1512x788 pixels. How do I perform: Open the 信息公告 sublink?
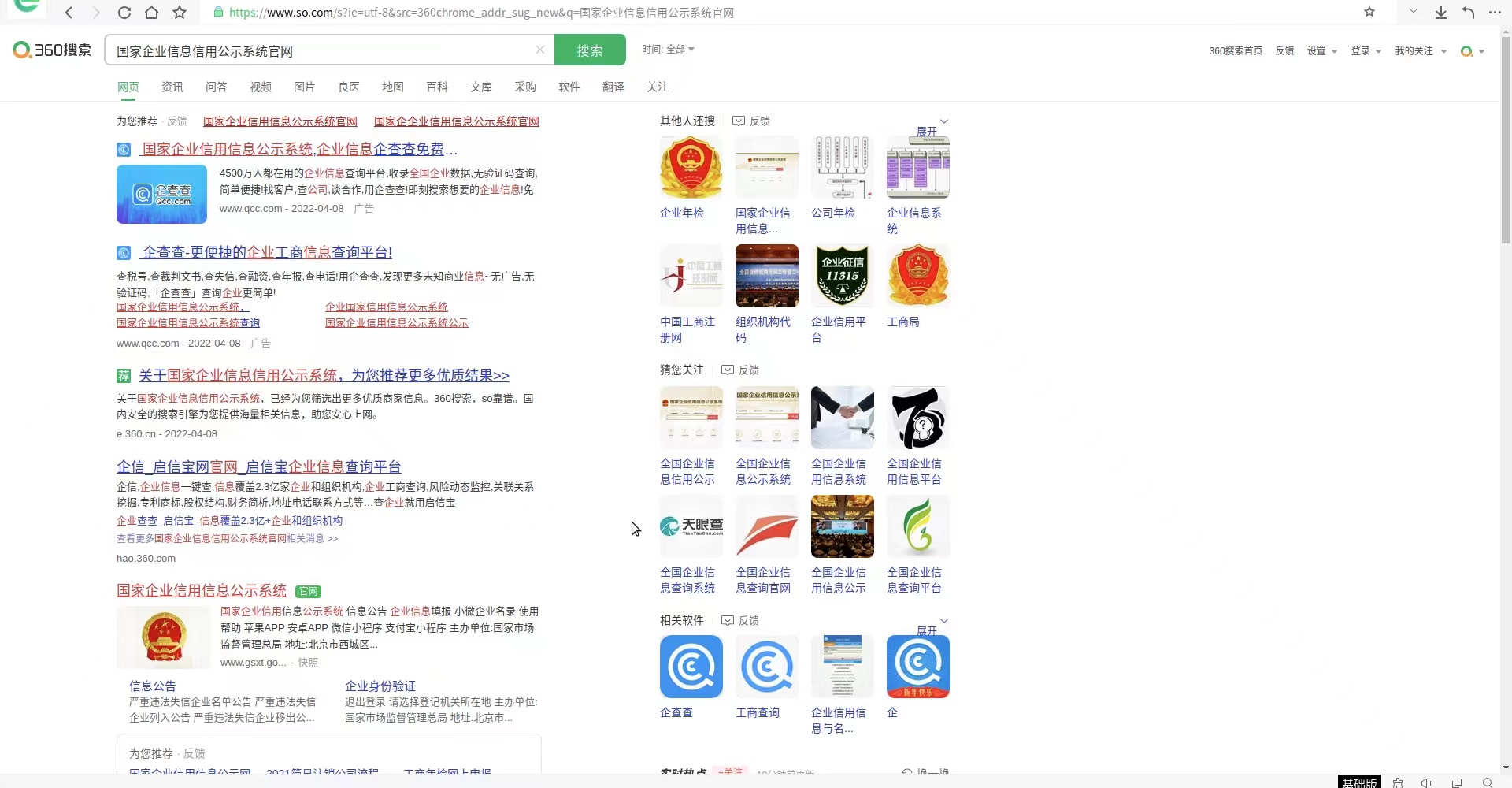153,686
